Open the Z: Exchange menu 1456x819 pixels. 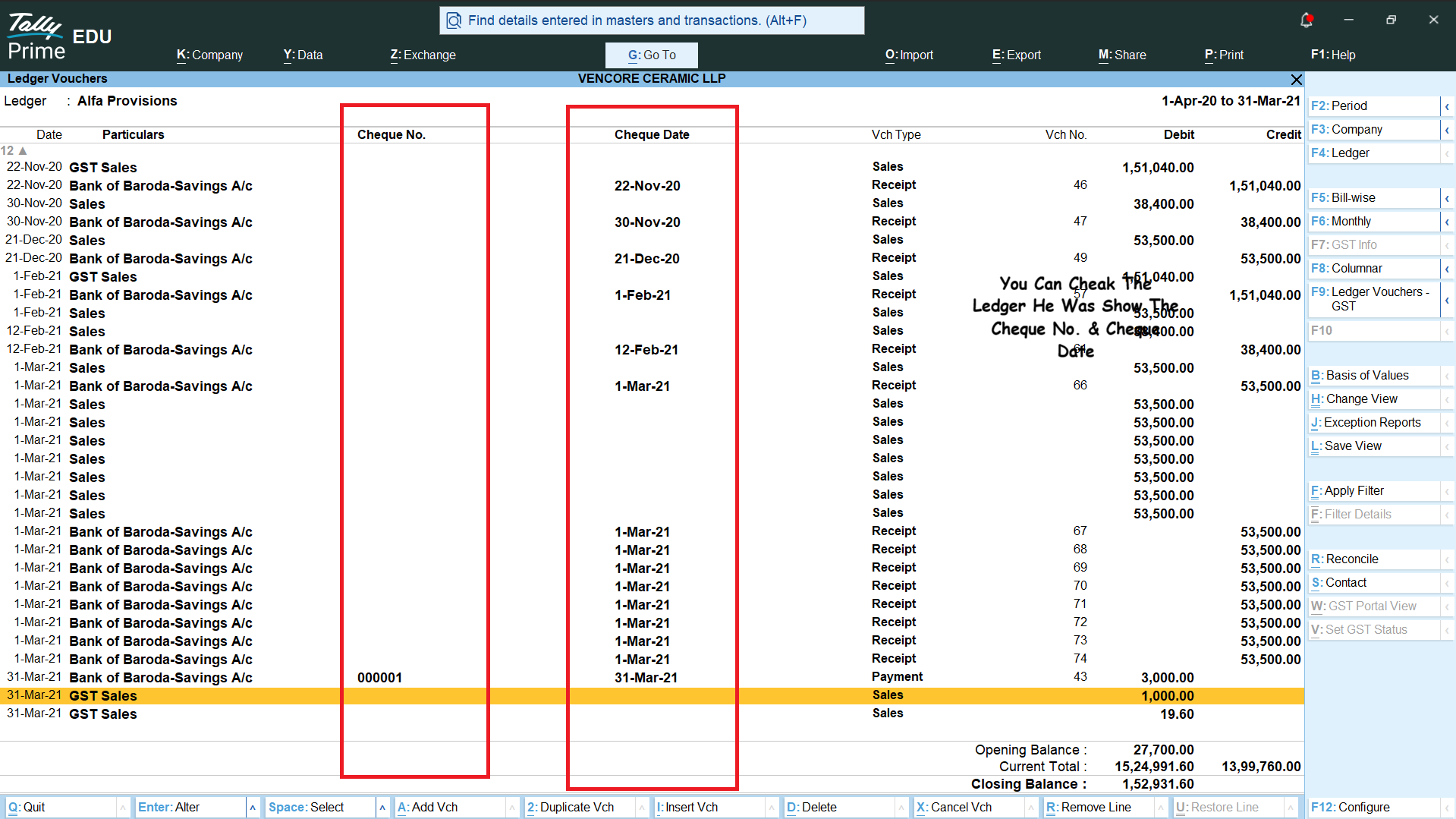tap(423, 55)
